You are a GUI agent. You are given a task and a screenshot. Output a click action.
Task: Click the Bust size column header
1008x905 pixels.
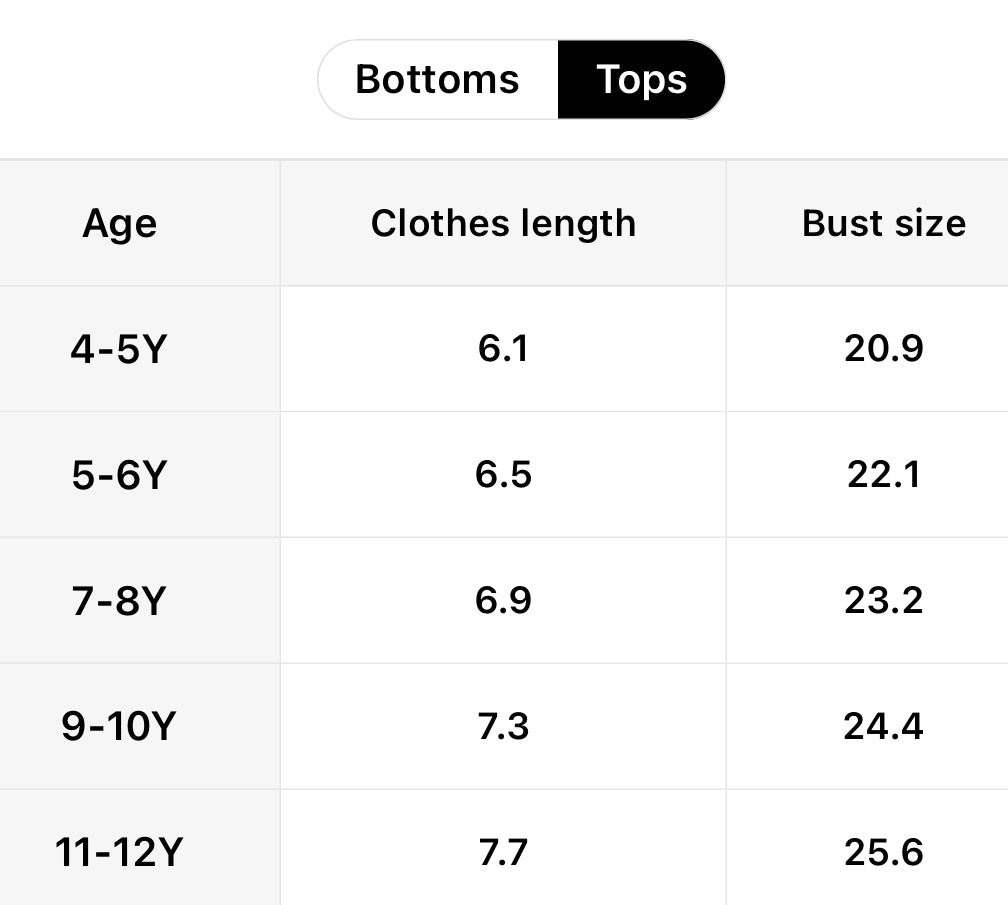pos(883,223)
